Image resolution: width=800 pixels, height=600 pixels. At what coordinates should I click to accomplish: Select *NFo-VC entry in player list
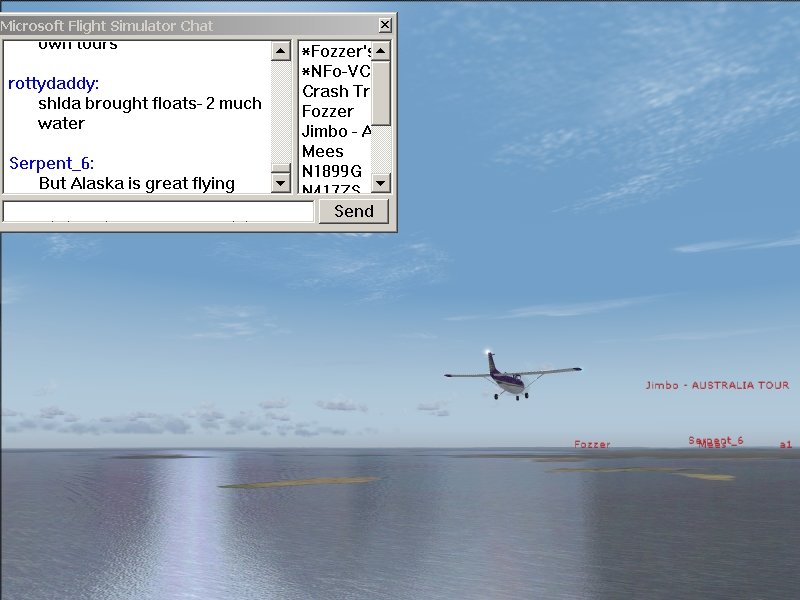(335, 71)
